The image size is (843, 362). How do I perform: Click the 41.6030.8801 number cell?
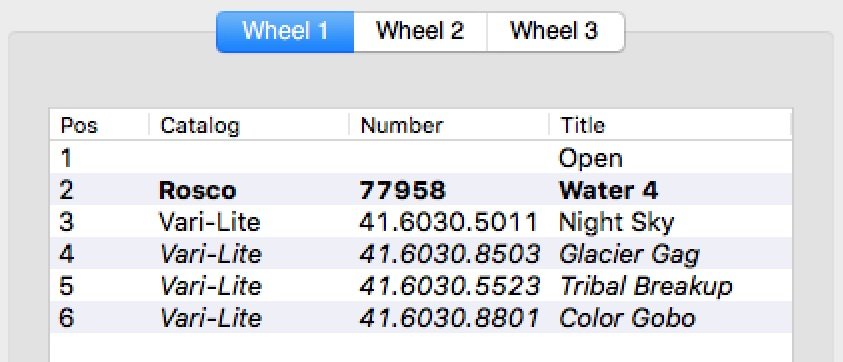coord(449,318)
